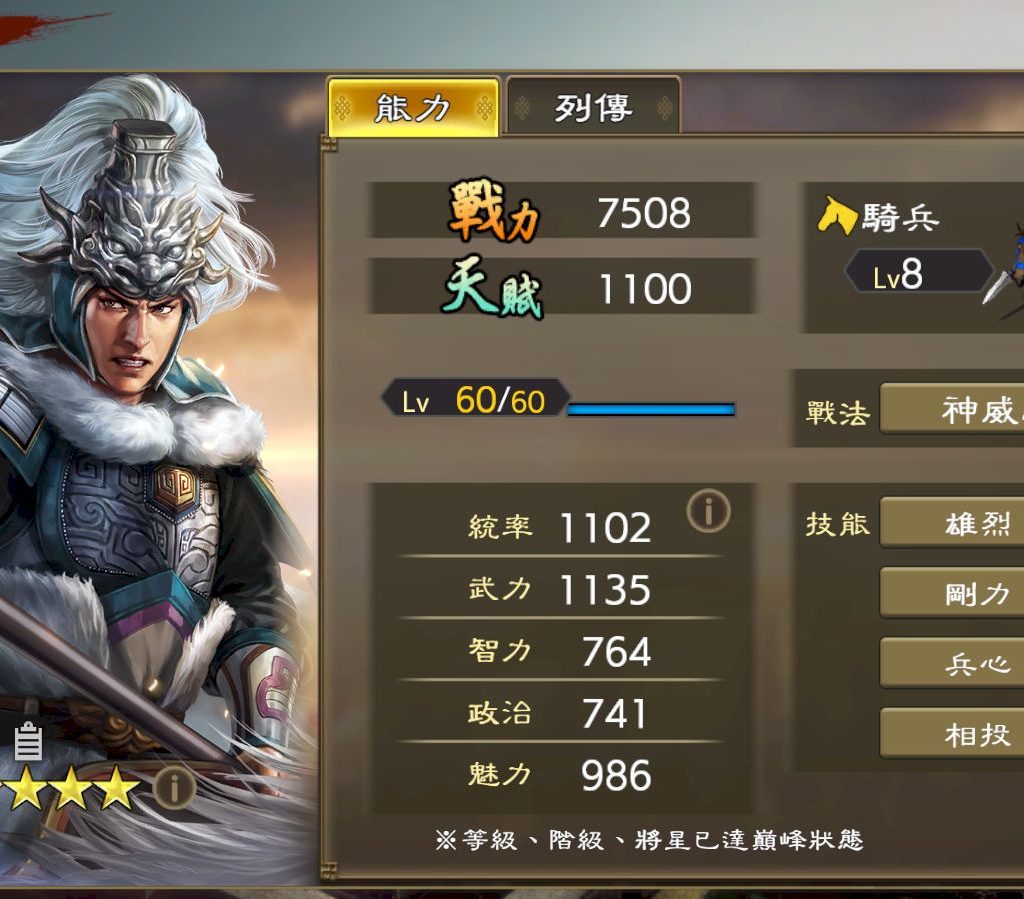Tap the 戰力 power emblem
The width and height of the screenshot is (1024, 899).
pos(494,211)
